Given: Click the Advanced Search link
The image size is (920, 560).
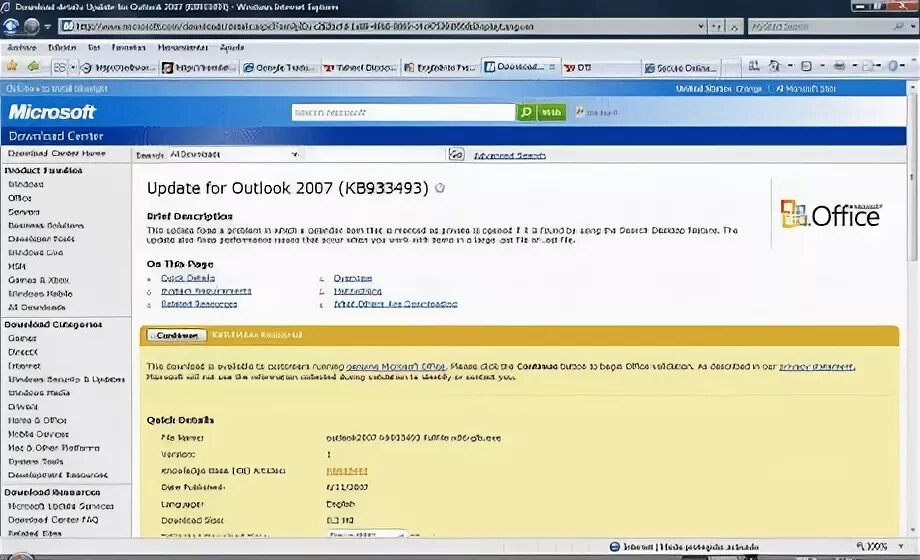Looking at the screenshot, I should 509,156.
